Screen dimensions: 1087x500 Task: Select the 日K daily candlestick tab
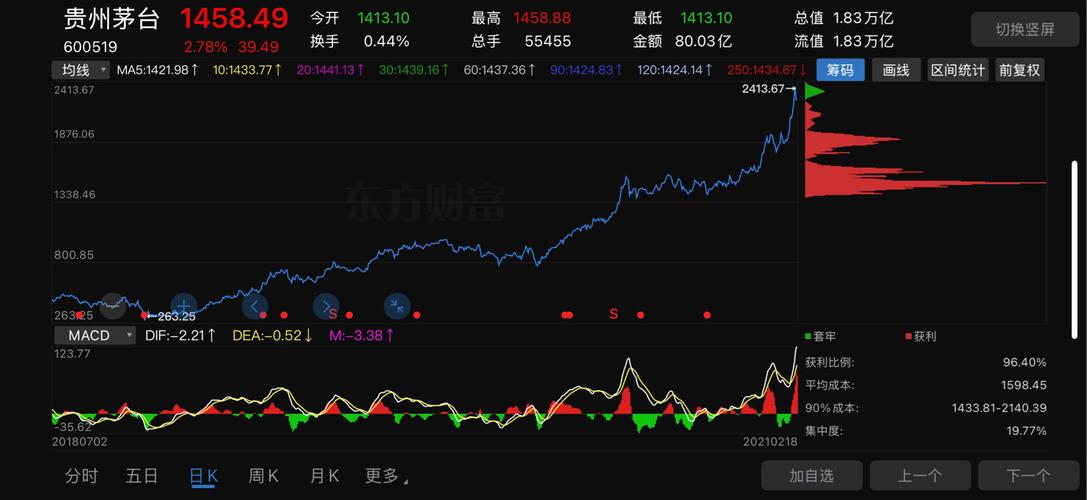point(203,476)
